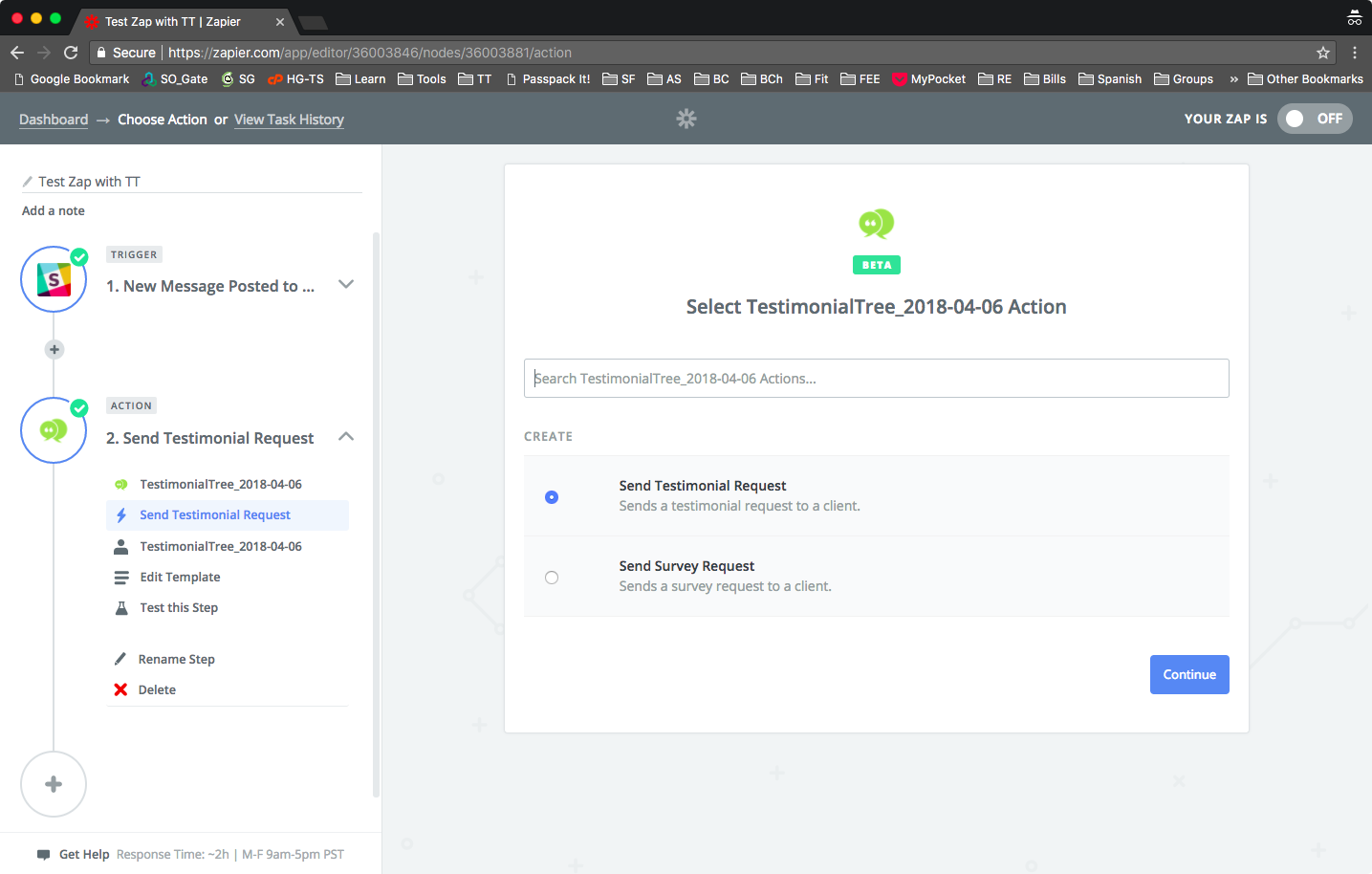
Task: Open the Google Bookmark bookmark
Action: click(72, 79)
